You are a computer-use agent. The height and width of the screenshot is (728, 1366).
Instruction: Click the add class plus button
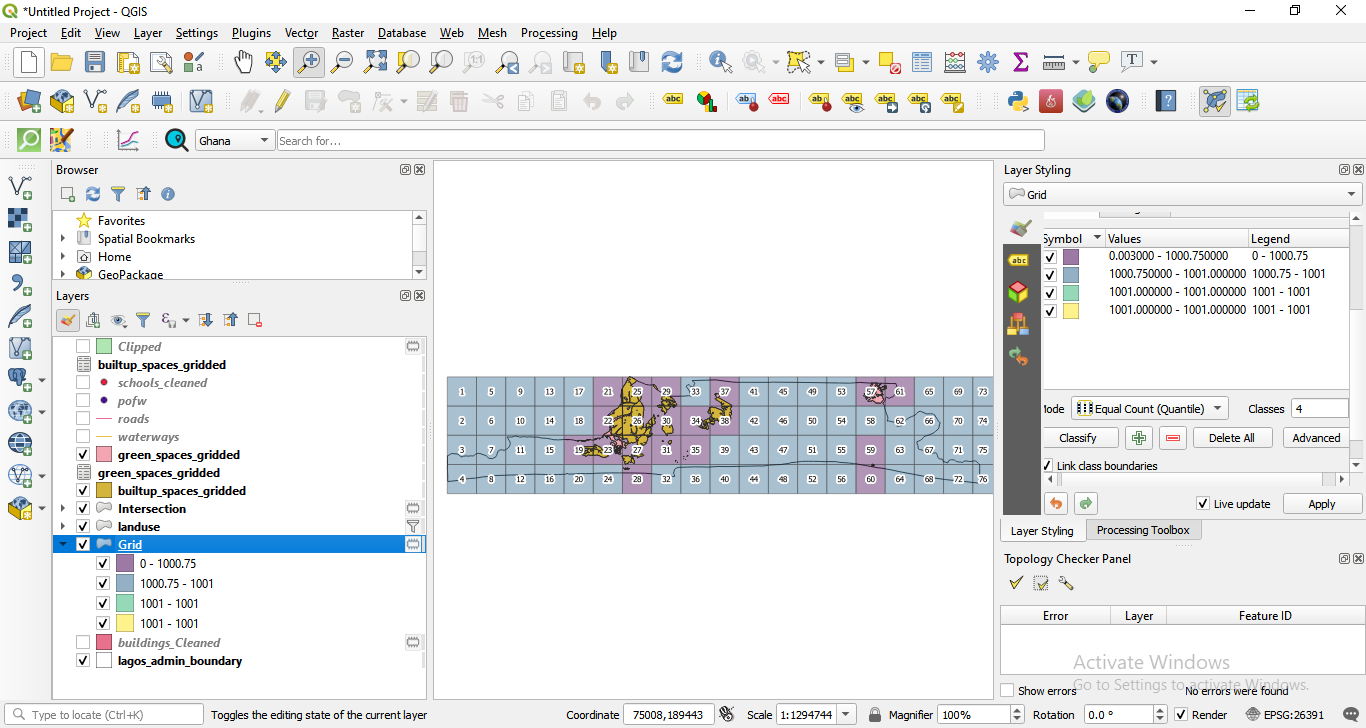coord(1138,438)
